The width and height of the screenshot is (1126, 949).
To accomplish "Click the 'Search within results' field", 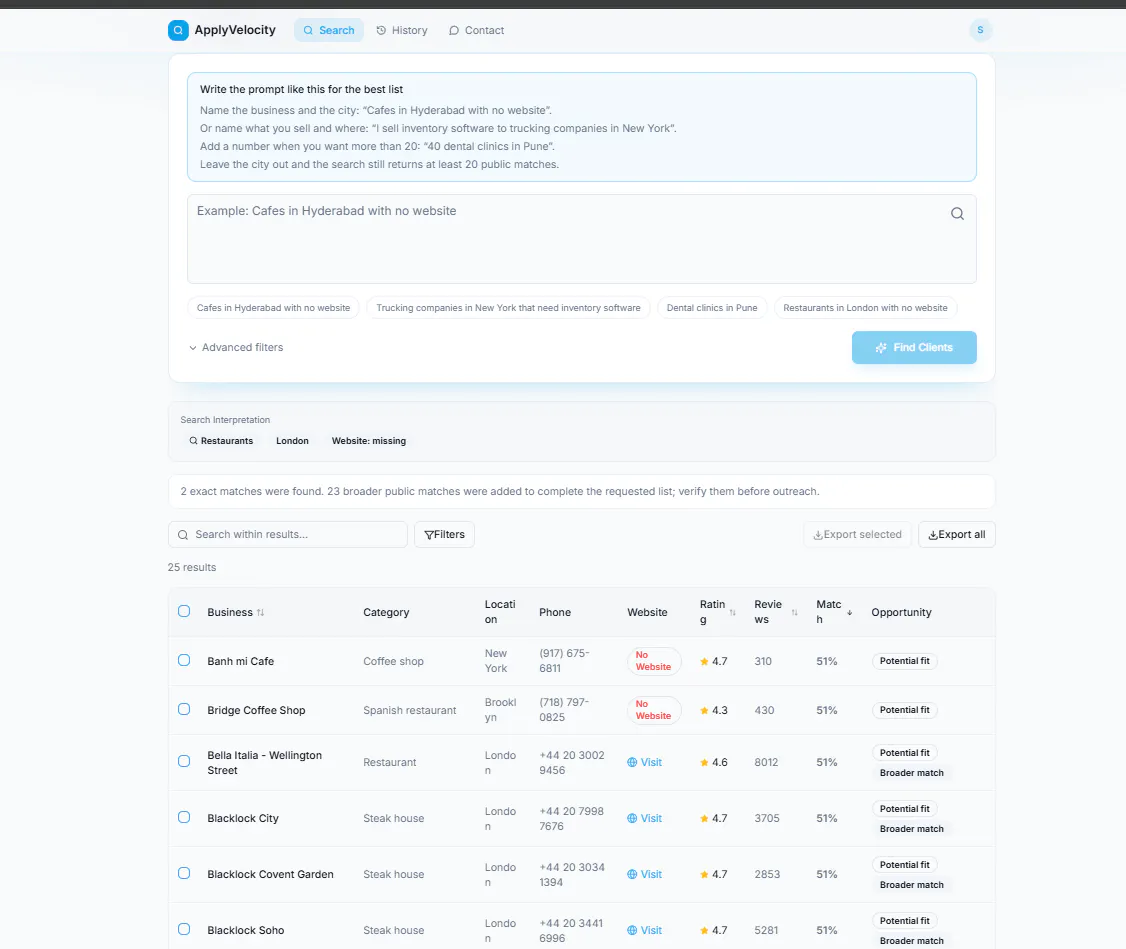I will 288,535.
